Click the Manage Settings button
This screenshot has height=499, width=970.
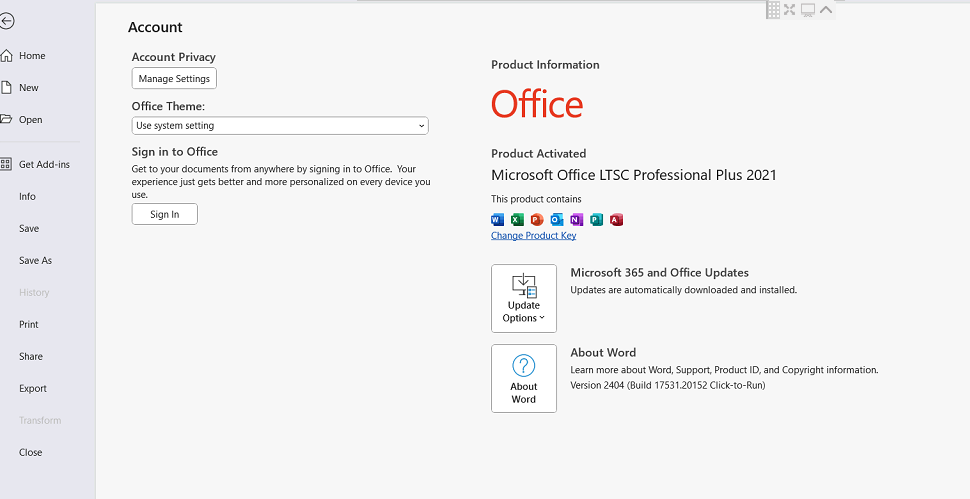(174, 79)
